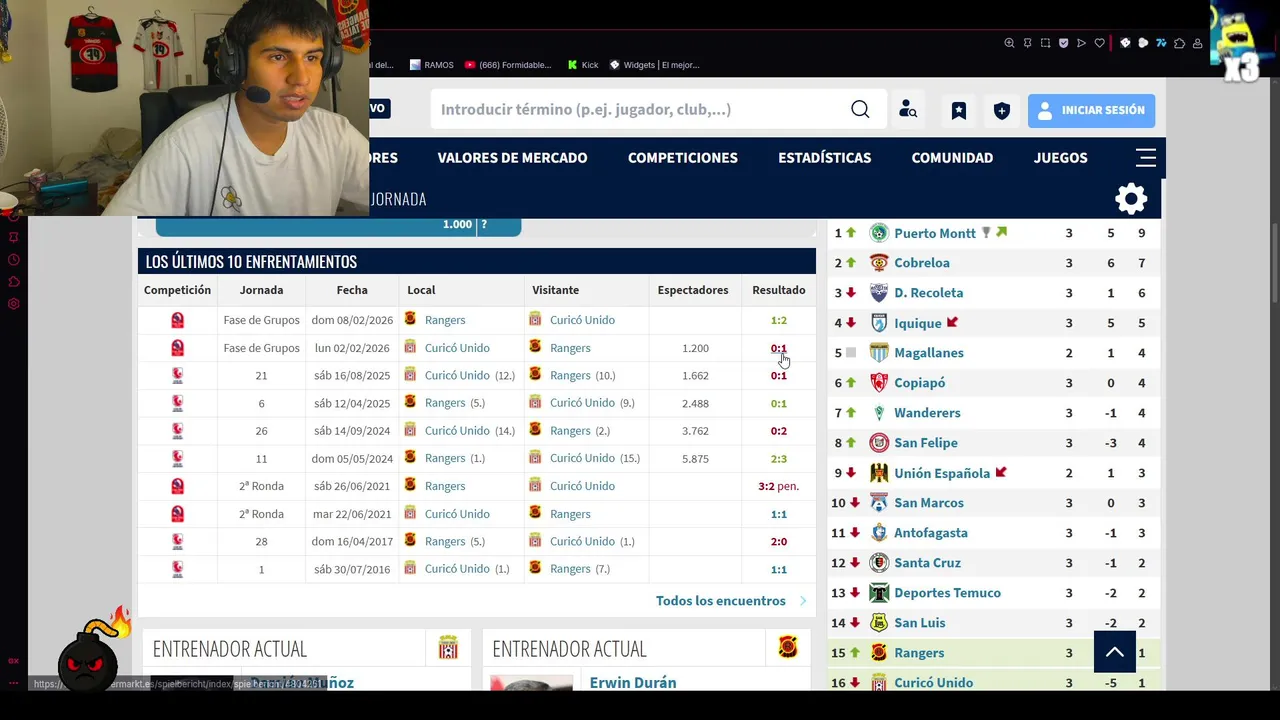Image resolution: width=1280 pixels, height=720 pixels.
Task: Click the Puerto Montt club crest in standings
Action: coord(879,233)
